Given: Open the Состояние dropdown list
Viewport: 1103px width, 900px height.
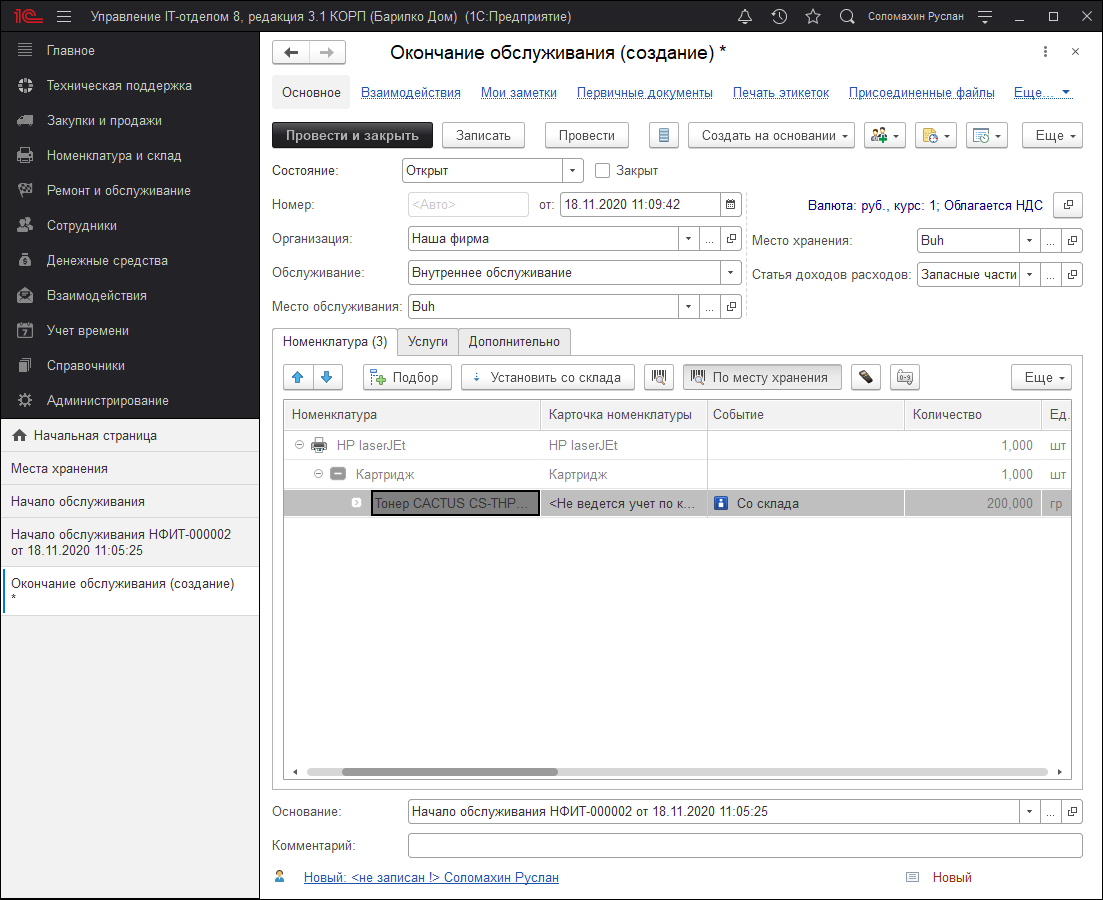Looking at the screenshot, I should [572, 171].
